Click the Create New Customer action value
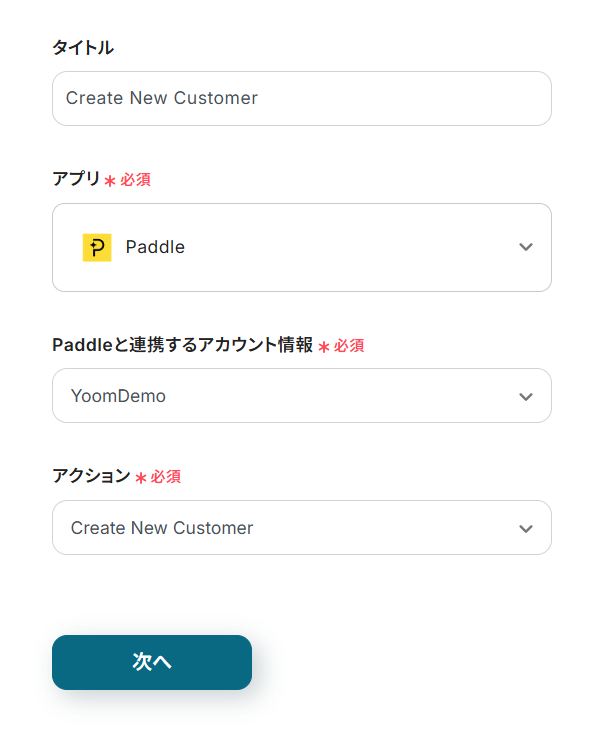 (162, 528)
